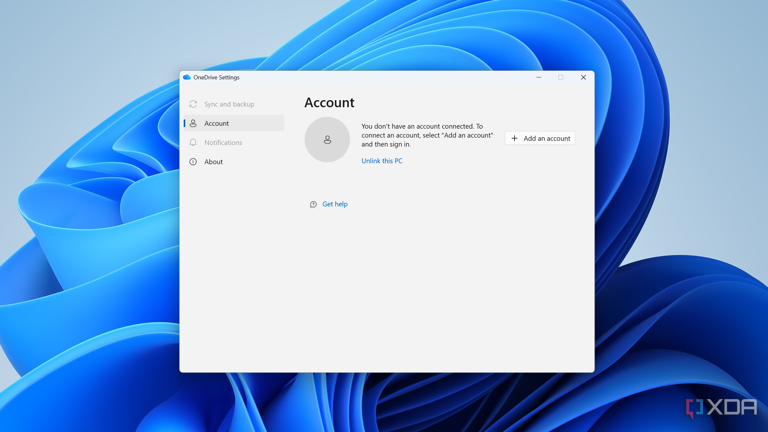The width and height of the screenshot is (768, 432).
Task: Minimize the OneDrive Settings window
Action: coord(538,77)
